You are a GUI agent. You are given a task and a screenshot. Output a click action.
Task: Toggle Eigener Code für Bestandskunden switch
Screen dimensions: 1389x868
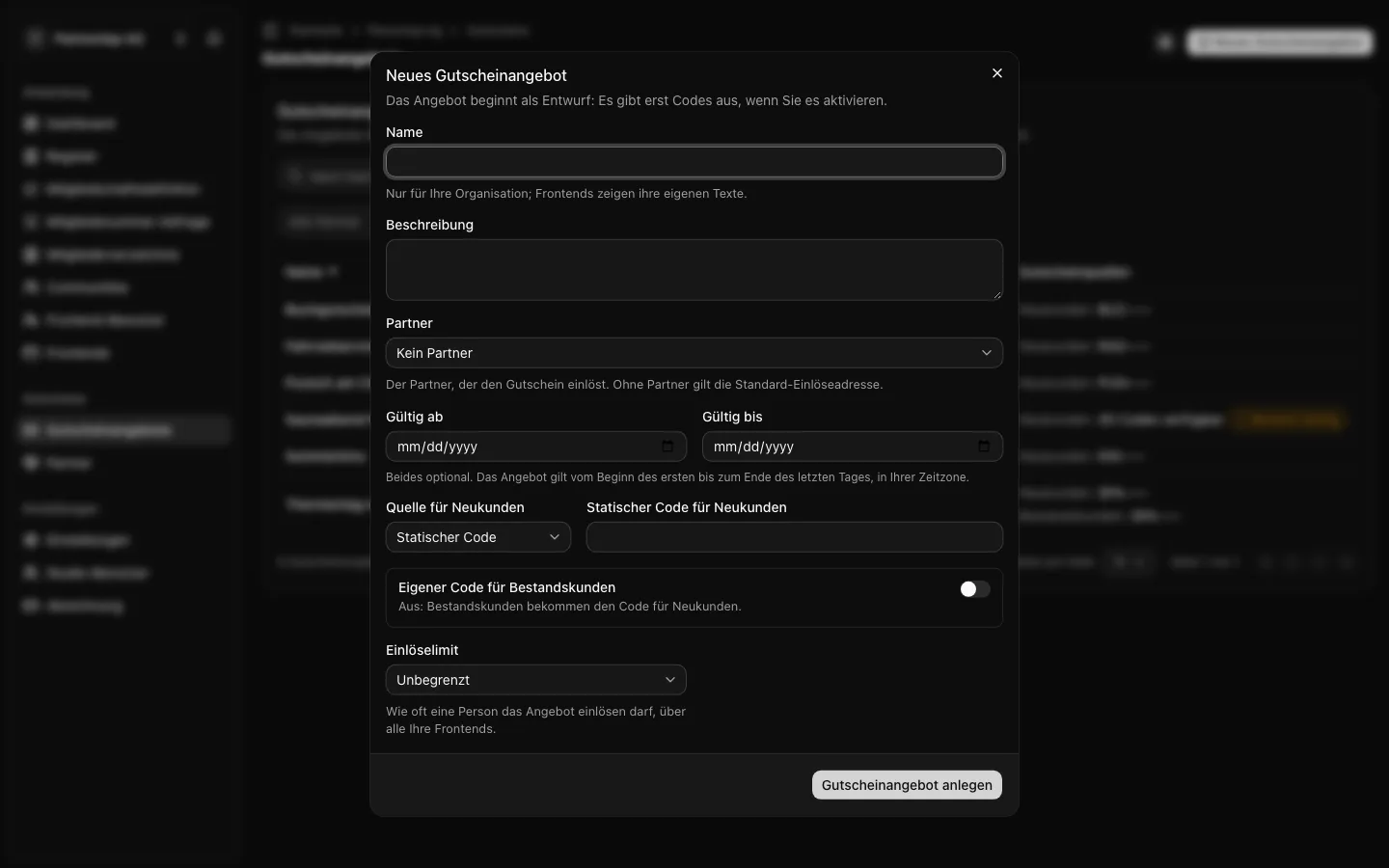(974, 589)
